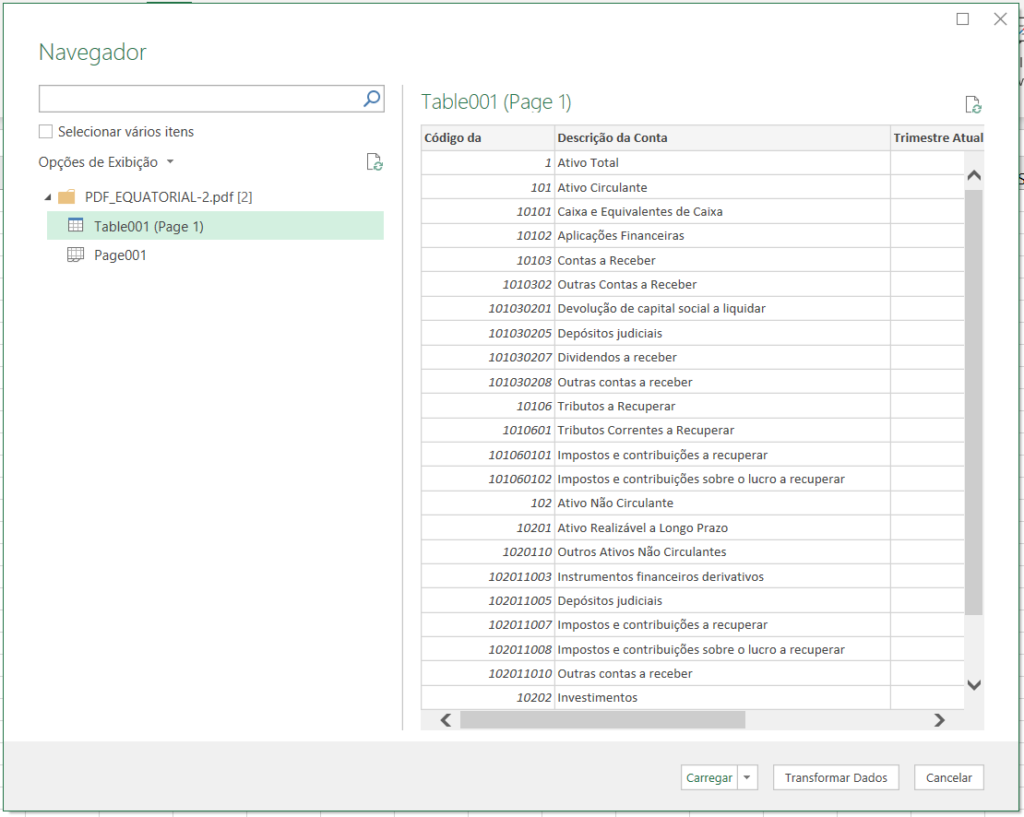Click Tributos Correntes a Recuperar cell
The height and width of the screenshot is (817, 1024).
pyautogui.click(x=722, y=430)
